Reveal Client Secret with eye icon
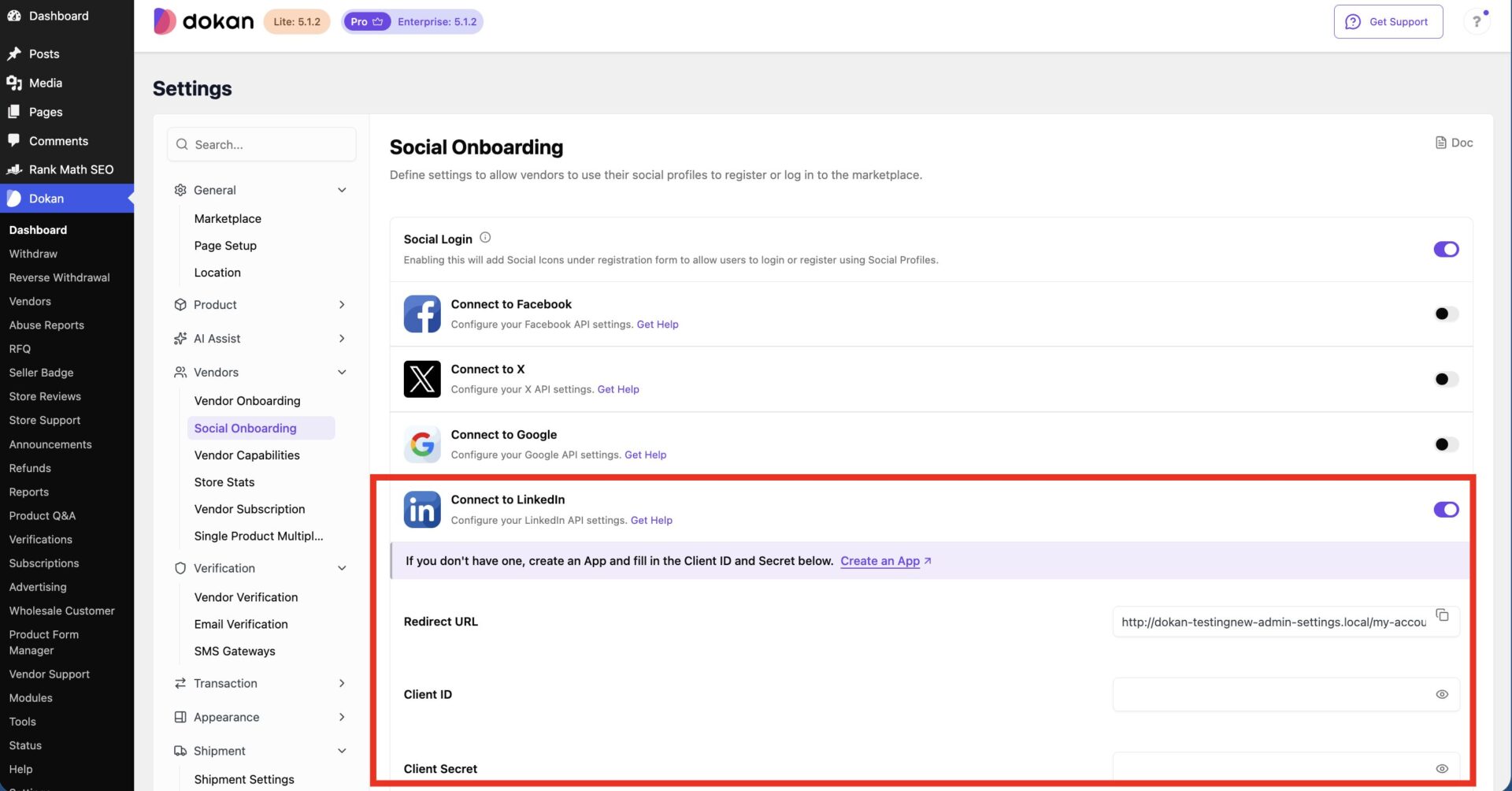 pyautogui.click(x=1442, y=769)
